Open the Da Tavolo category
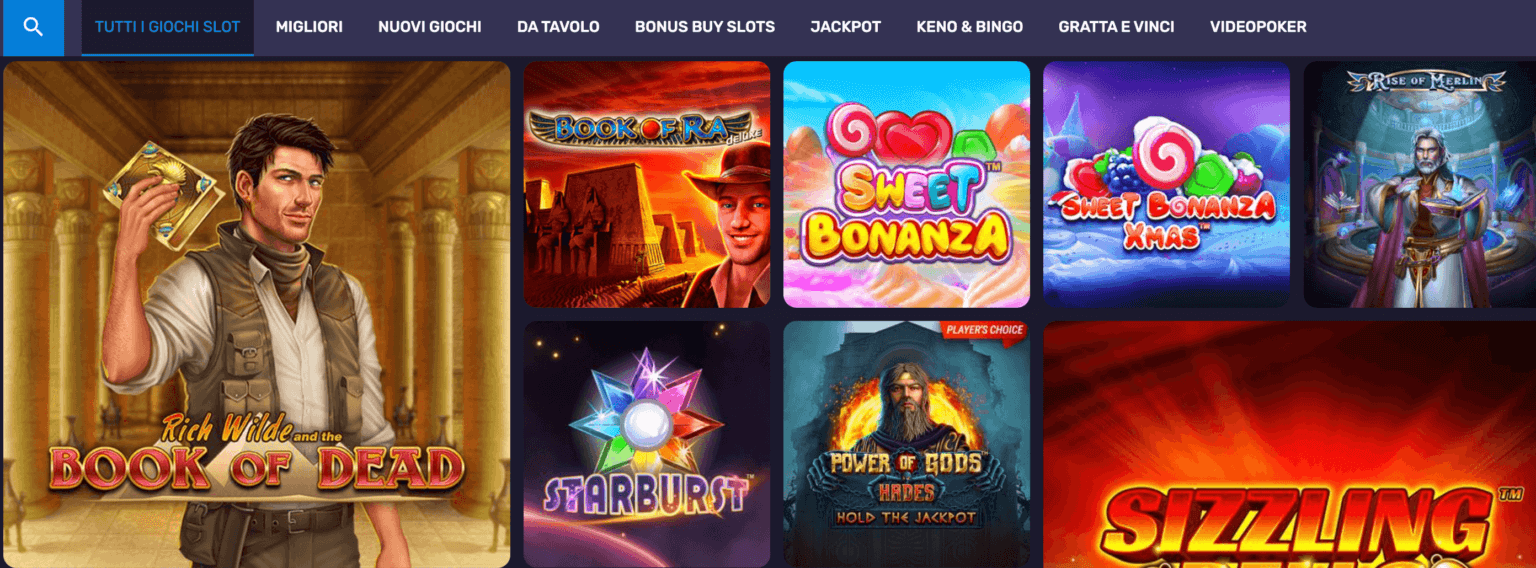 pyautogui.click(x=558, y=27)
